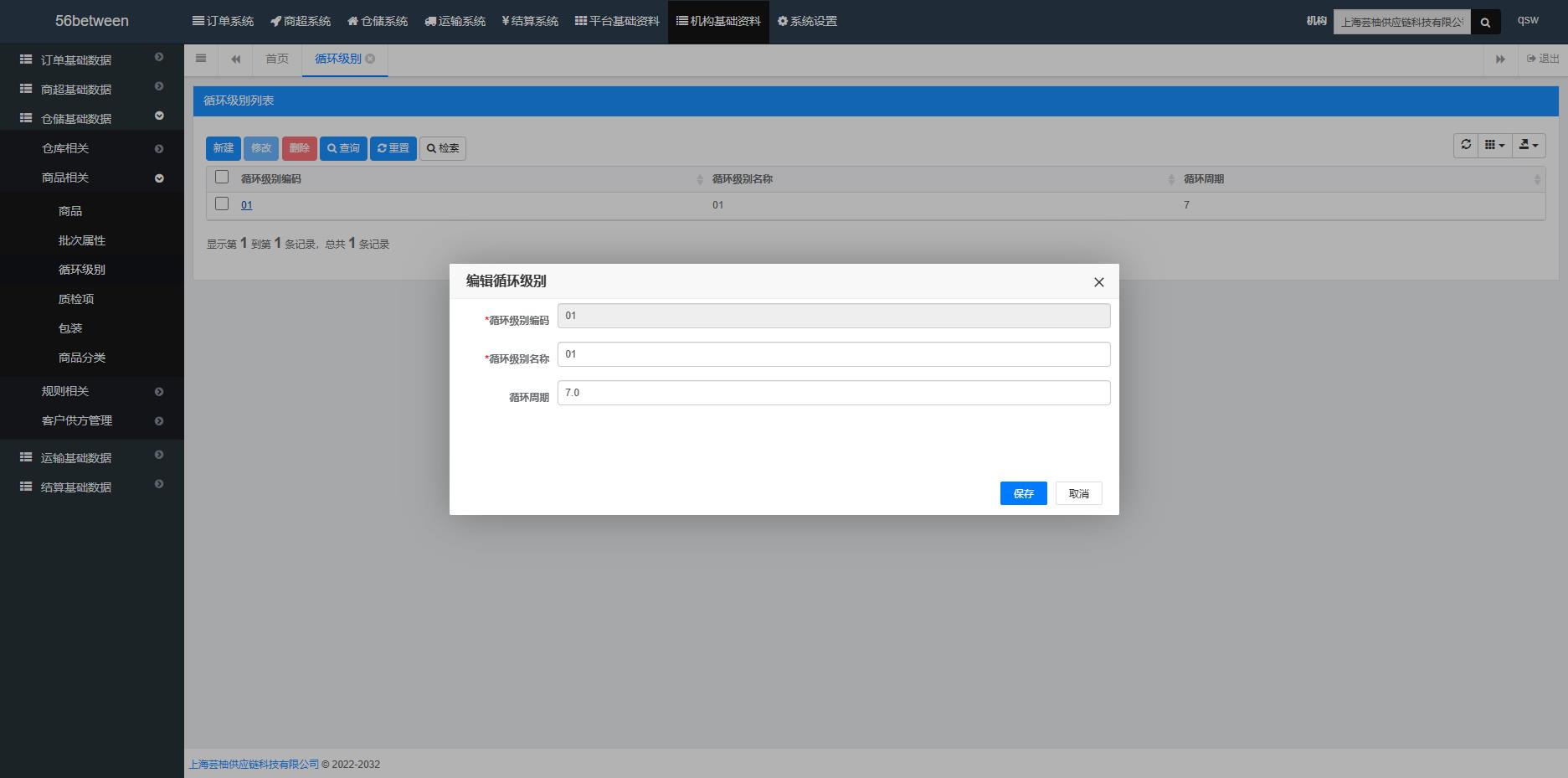Click the 机构 organization input box
The width and height of the screenshot is (1568, 778).
pyautogui.click(x=1402, y=23)
